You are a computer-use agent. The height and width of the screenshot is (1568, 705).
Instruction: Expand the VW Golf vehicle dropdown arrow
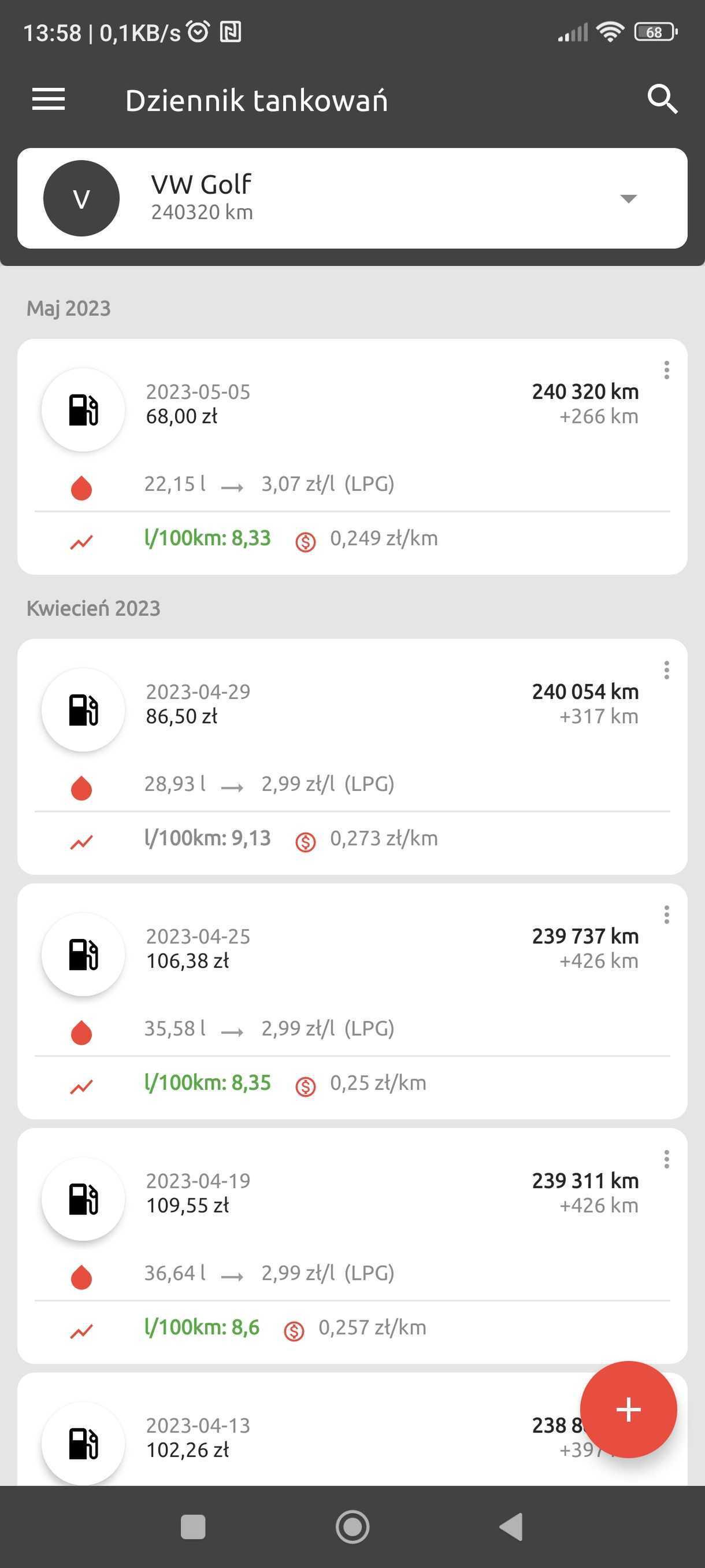[x=628, y=198]
